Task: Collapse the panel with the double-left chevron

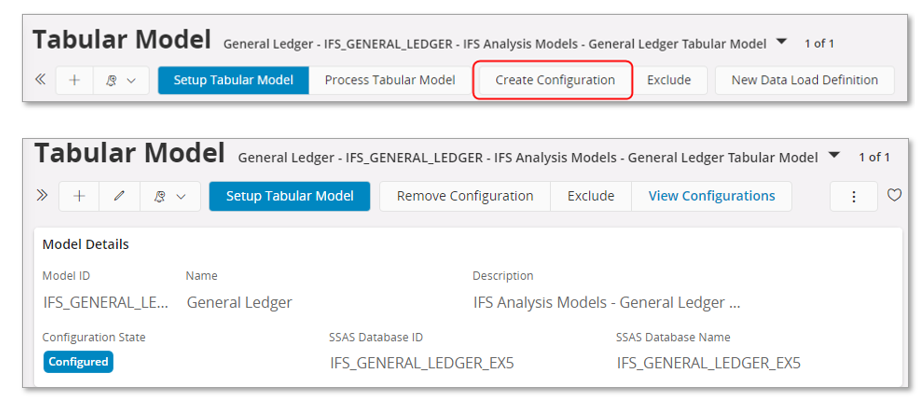Action: tap(40, 79)
